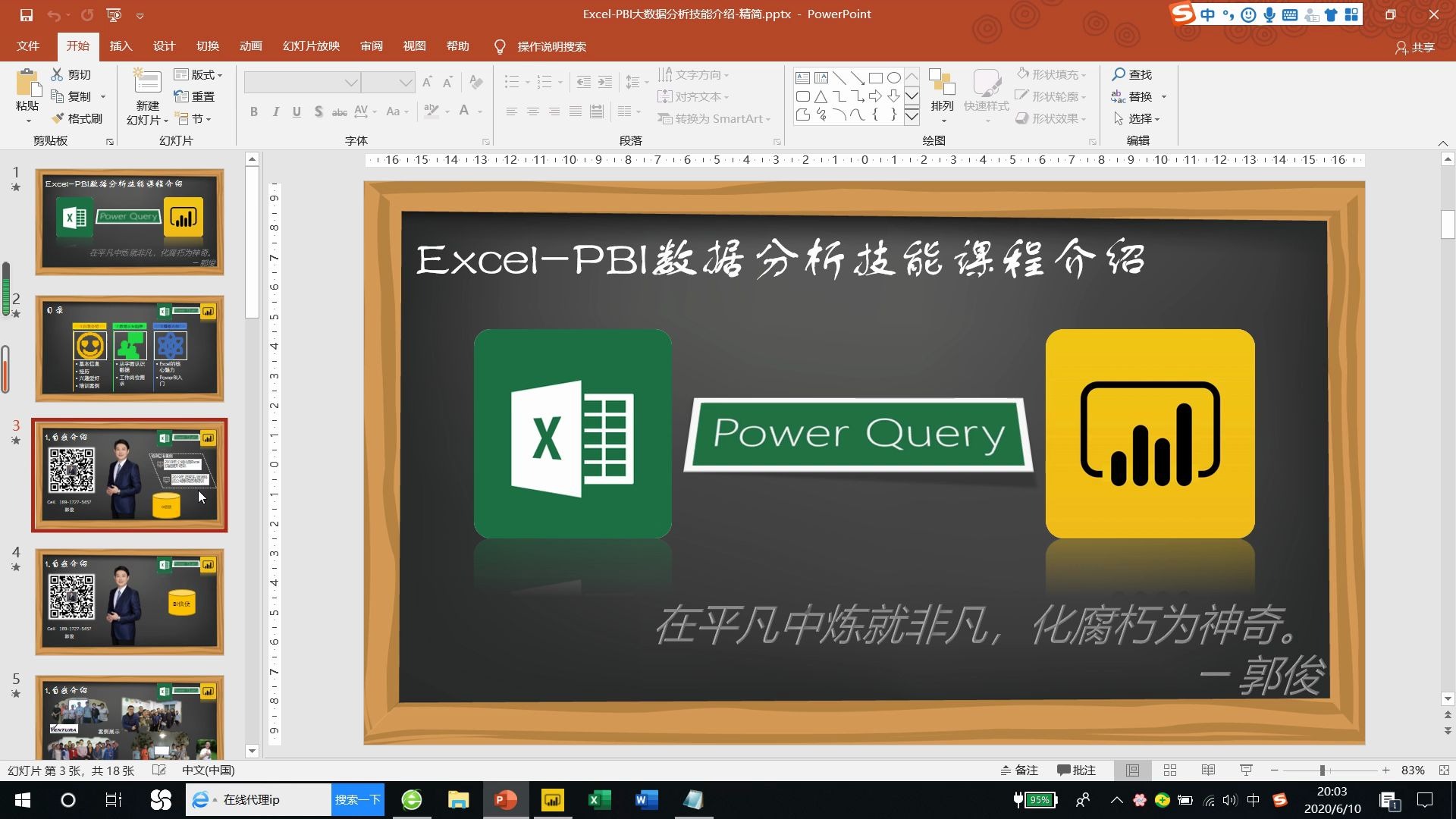Image resolution: width=1456 pixels, height=819 pixels.
Task: Select slide 2 thumbnail in the panel
Action: (130, 349)
